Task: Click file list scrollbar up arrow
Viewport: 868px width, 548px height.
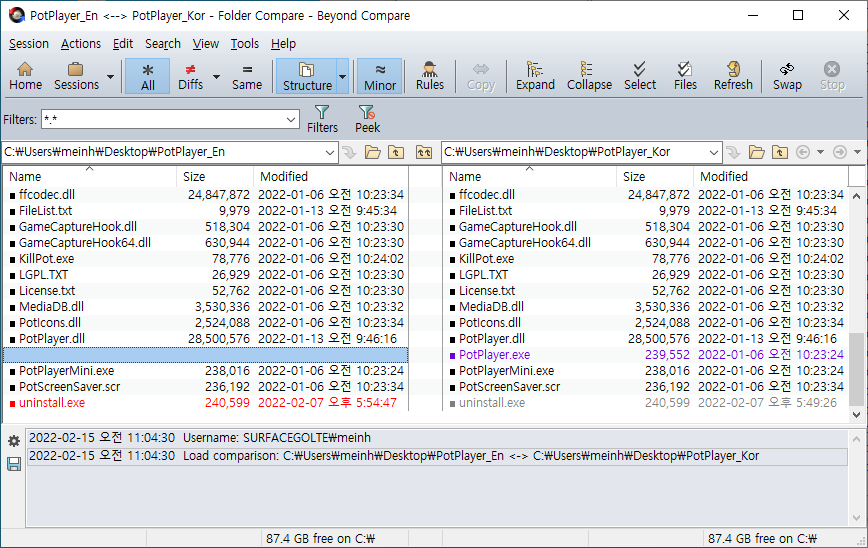Action: click(x=856, y=196)
